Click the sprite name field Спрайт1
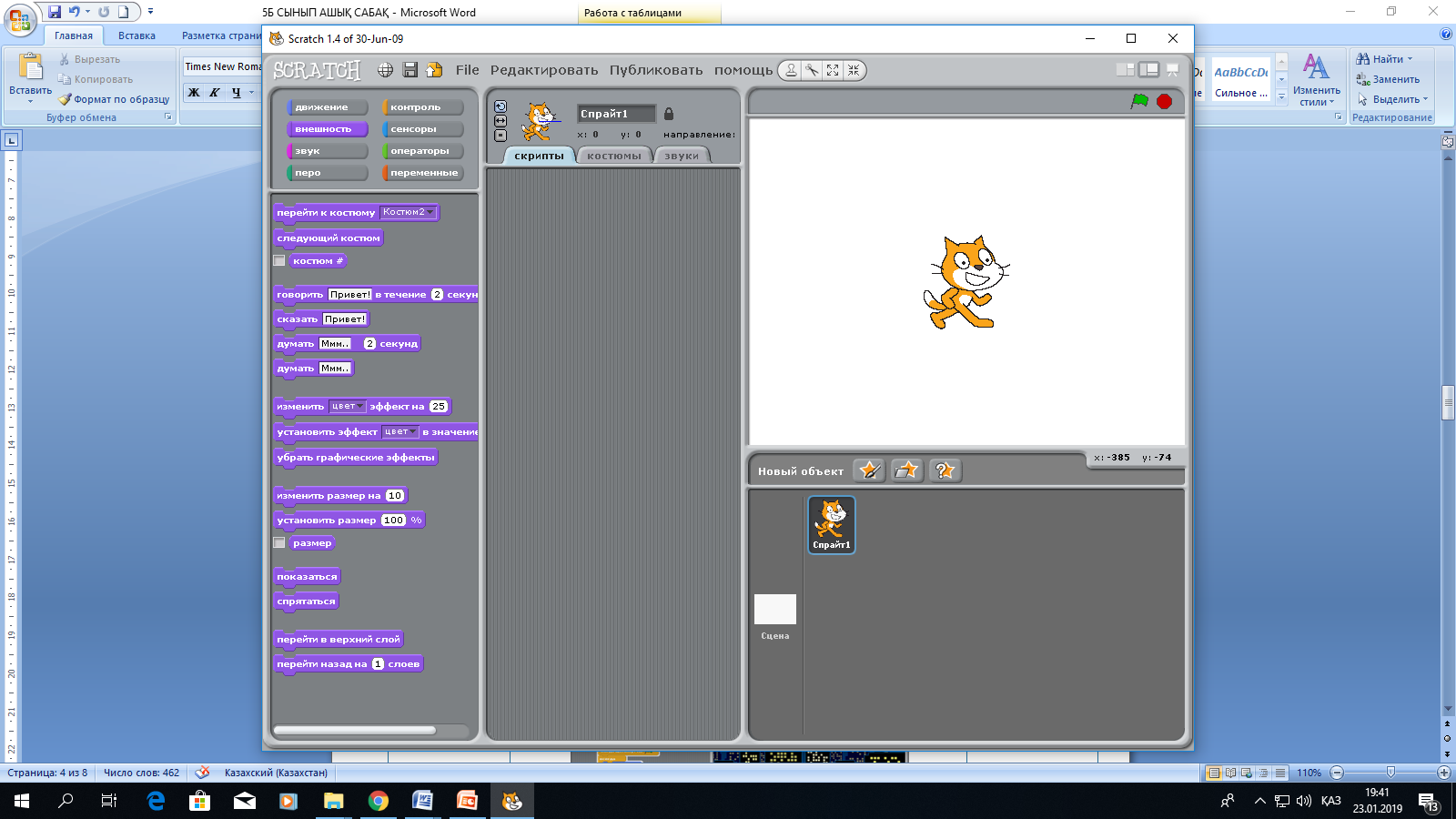Viewport: 1456px width, 819px height. (616, 114)
